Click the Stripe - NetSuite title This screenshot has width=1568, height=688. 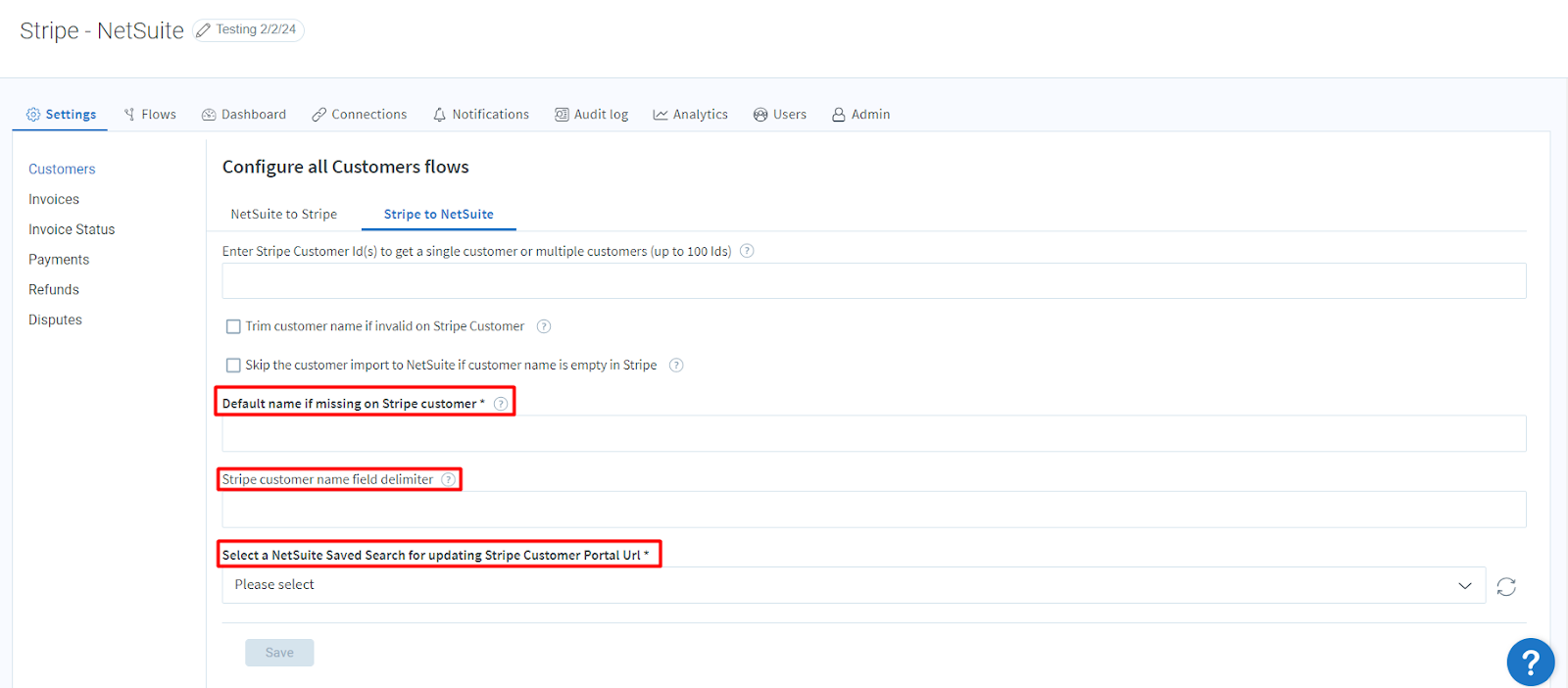[x=102, y=30]
